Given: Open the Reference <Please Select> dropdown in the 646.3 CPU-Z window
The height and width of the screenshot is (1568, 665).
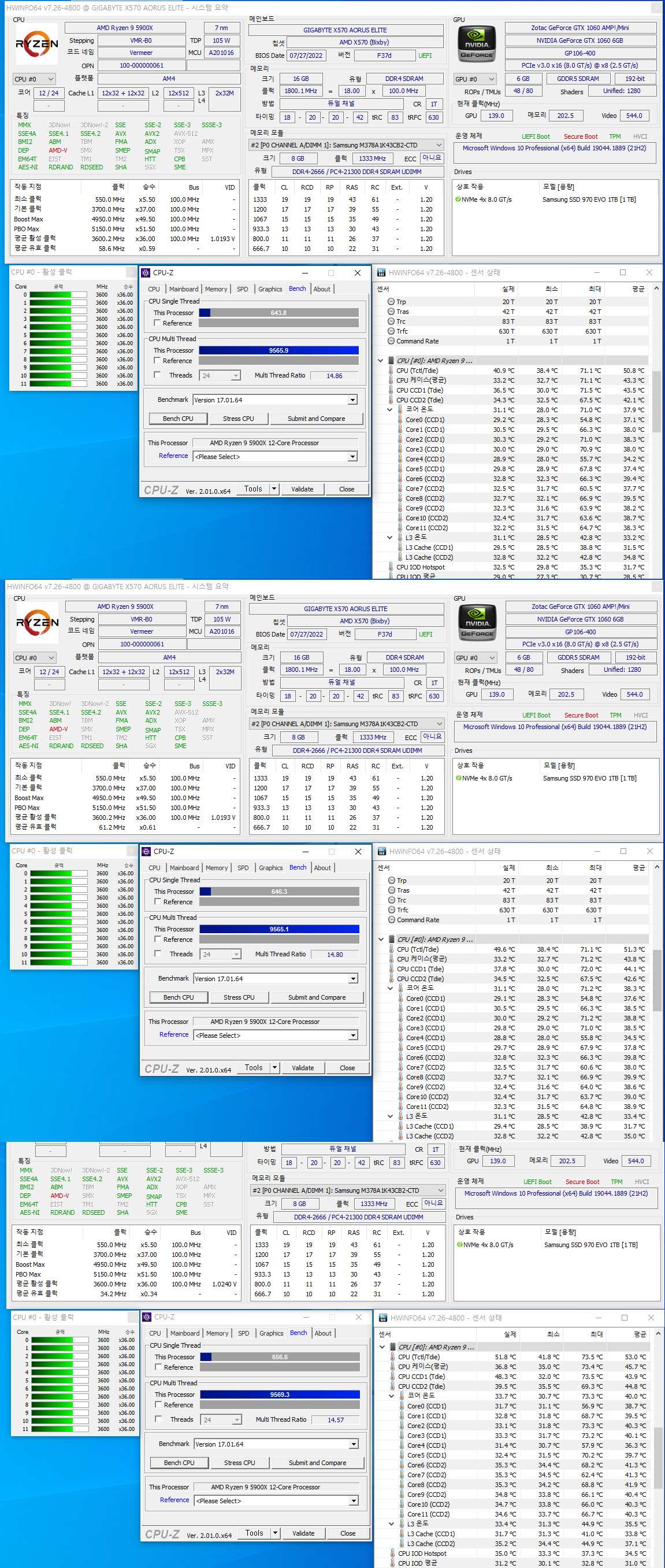Looking at the screenshot, I should 353,1036.
